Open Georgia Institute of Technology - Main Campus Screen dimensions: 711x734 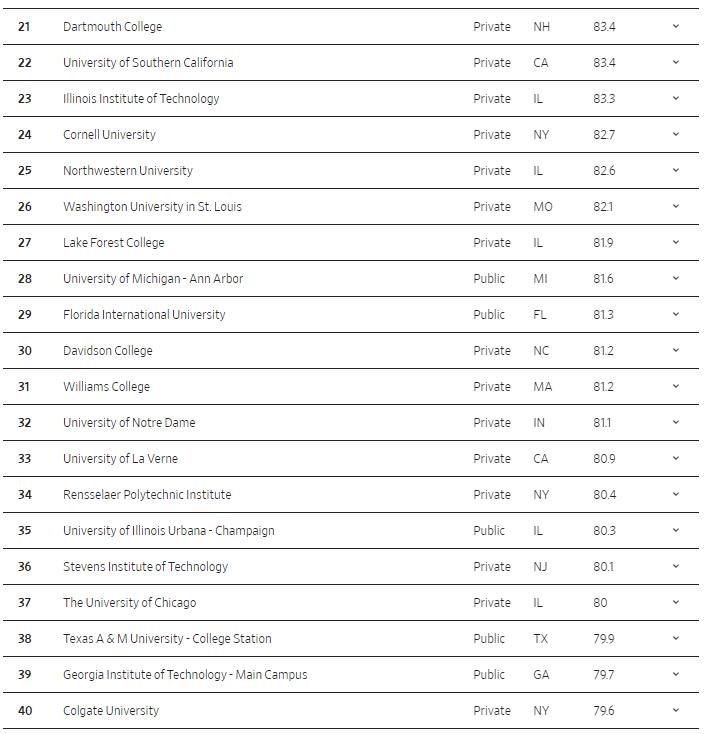click(185, 675)
